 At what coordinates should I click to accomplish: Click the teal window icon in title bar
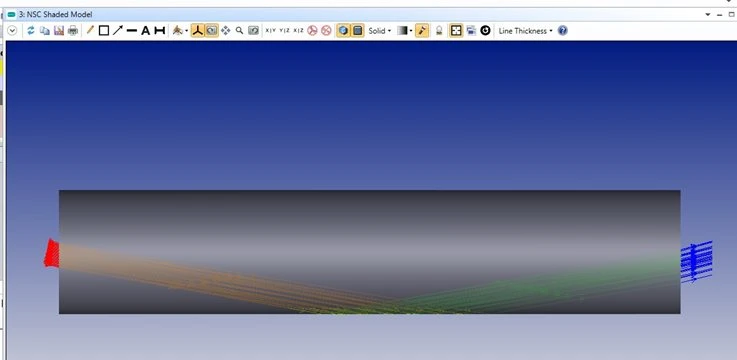click(11, 15)
